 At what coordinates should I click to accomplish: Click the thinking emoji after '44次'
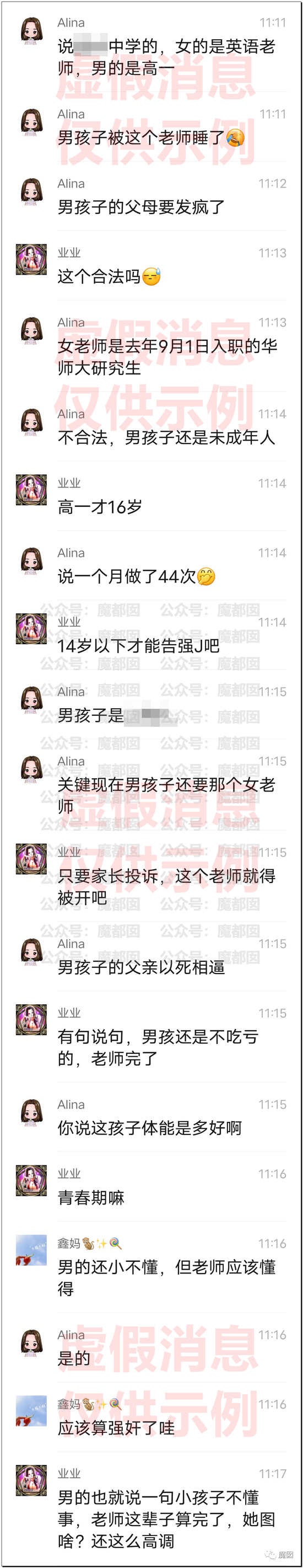point(205,576)
